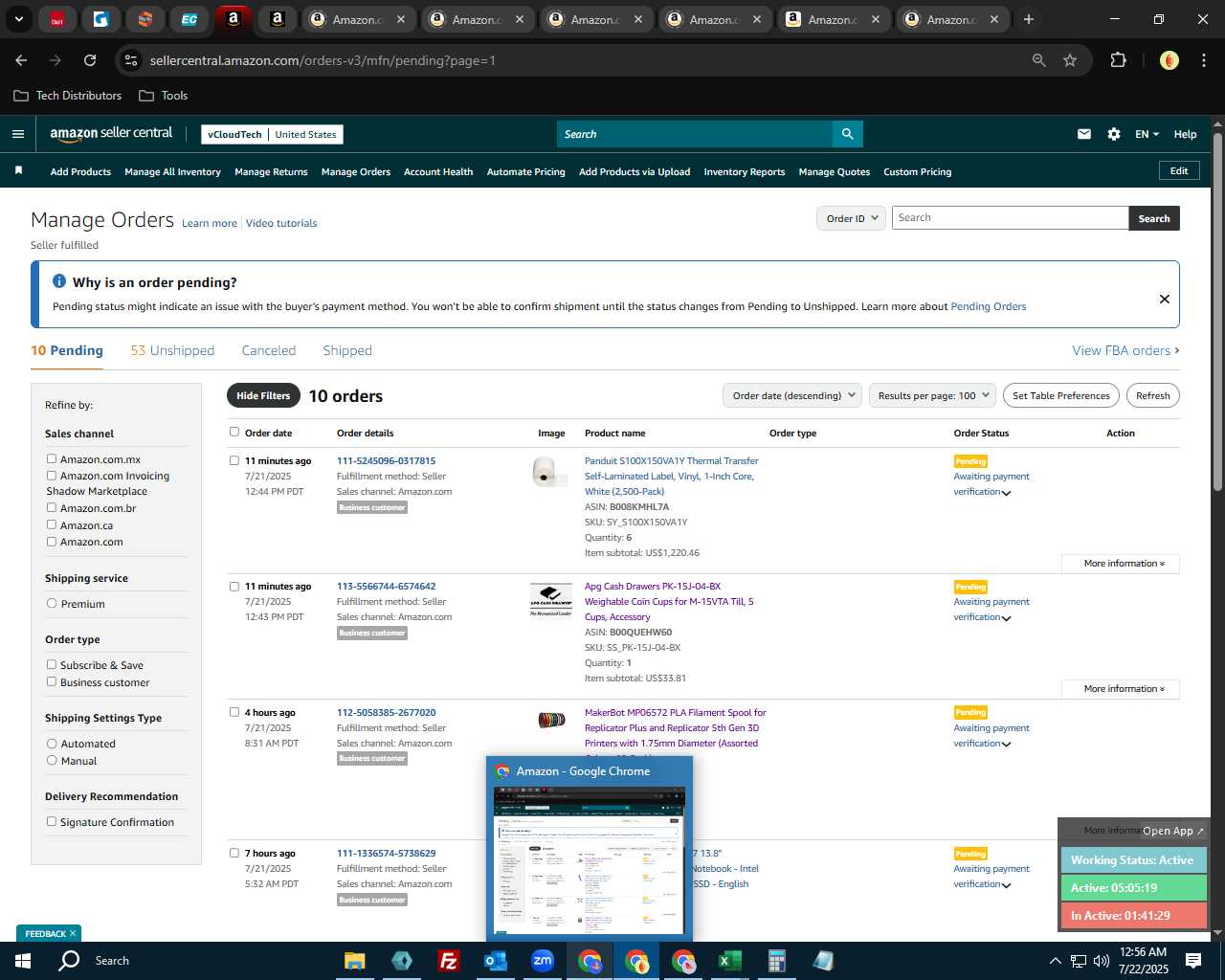Open a new browser tab
Image resolution: width=1225 pixels, height=980 pixels.
click(x=1029, y=19)
